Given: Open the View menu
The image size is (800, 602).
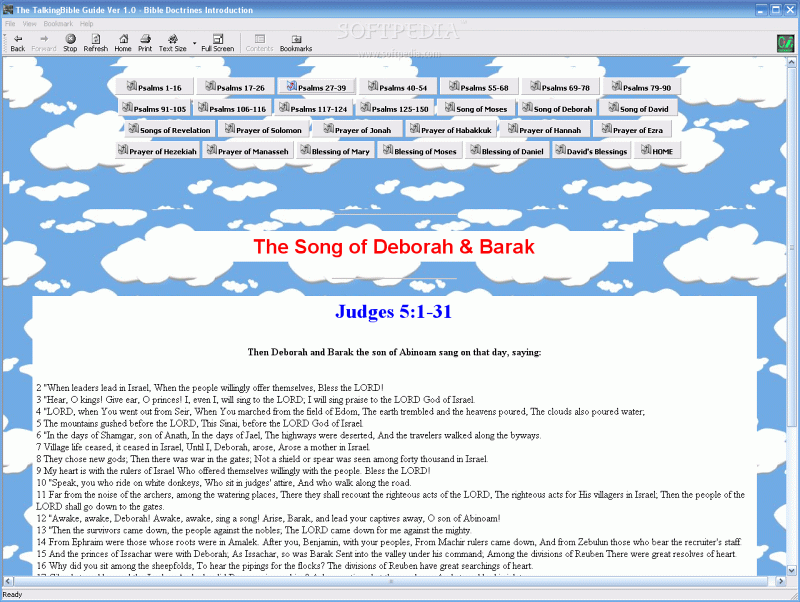Looking at the screenshot, I should click(30, 23).
